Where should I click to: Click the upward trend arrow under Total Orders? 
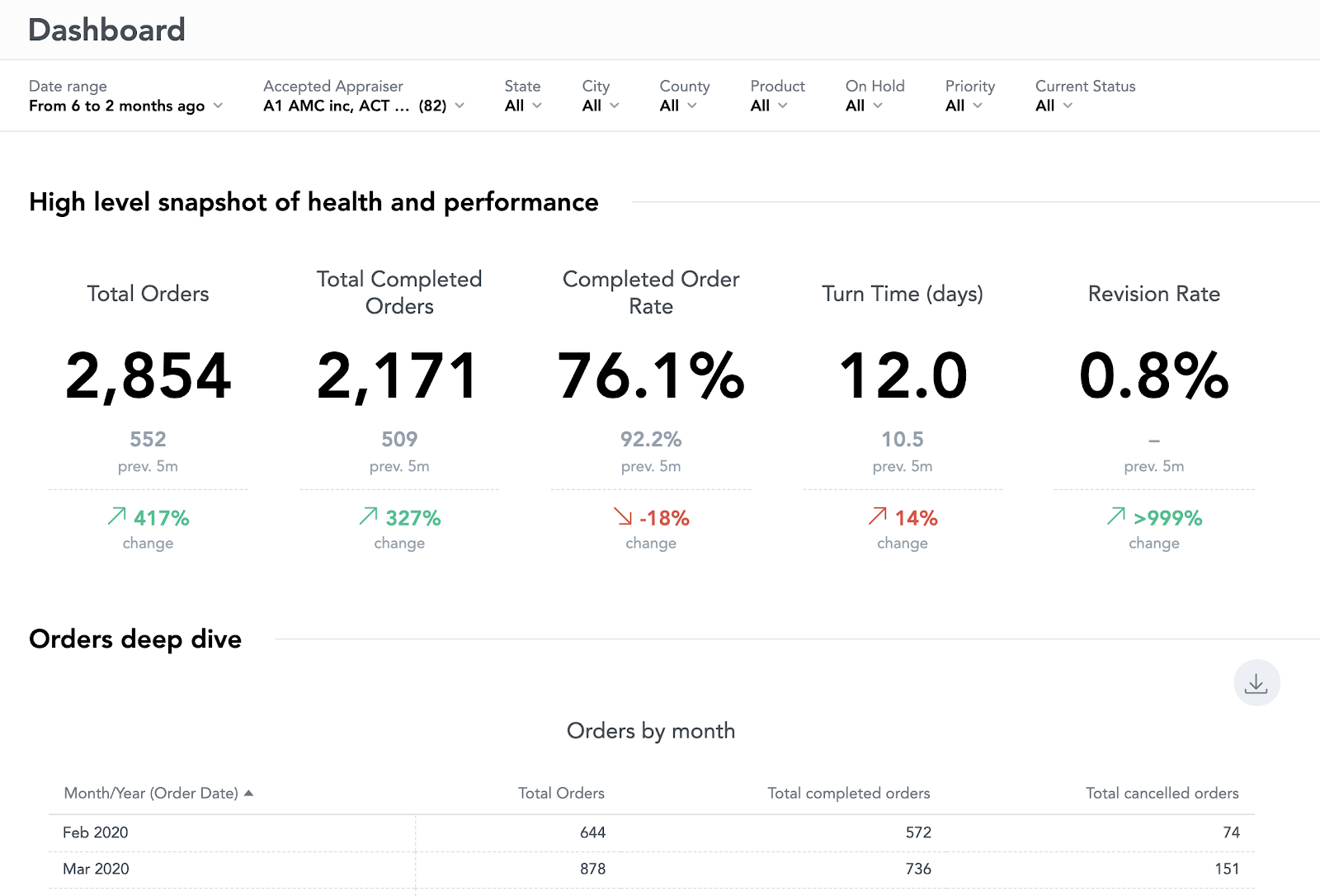coord(116,517)
